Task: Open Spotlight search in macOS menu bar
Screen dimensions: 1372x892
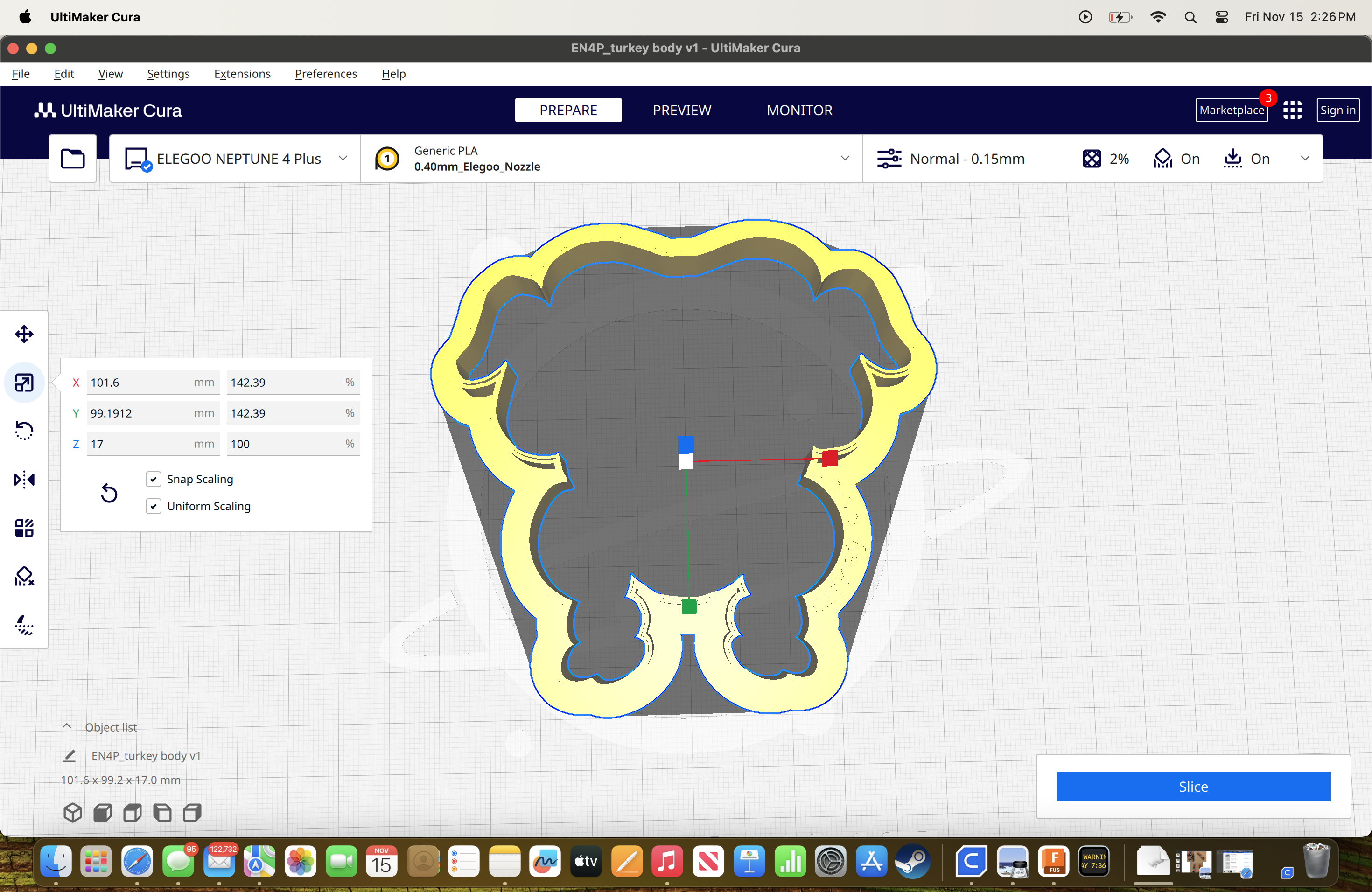Action: point(1190,17)
